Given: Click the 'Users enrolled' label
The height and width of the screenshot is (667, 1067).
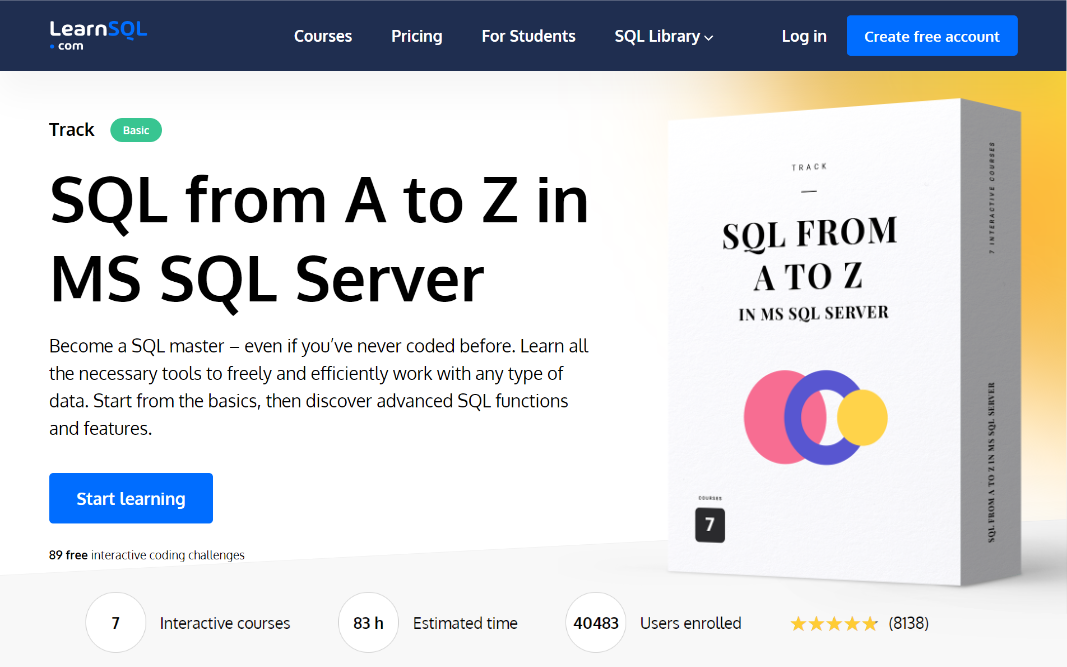Looking at the screenshot, I should point(690,623).
